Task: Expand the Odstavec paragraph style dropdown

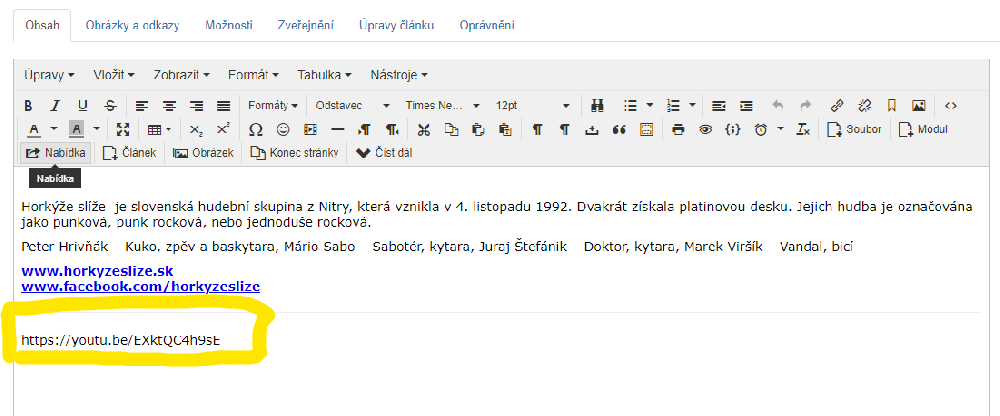Action: tap(352, 105)
